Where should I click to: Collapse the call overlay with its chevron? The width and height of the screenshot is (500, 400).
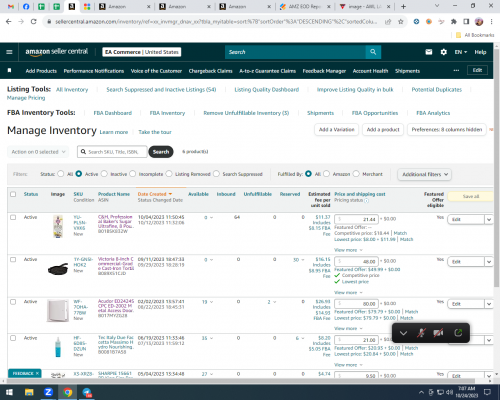(403, 333)
